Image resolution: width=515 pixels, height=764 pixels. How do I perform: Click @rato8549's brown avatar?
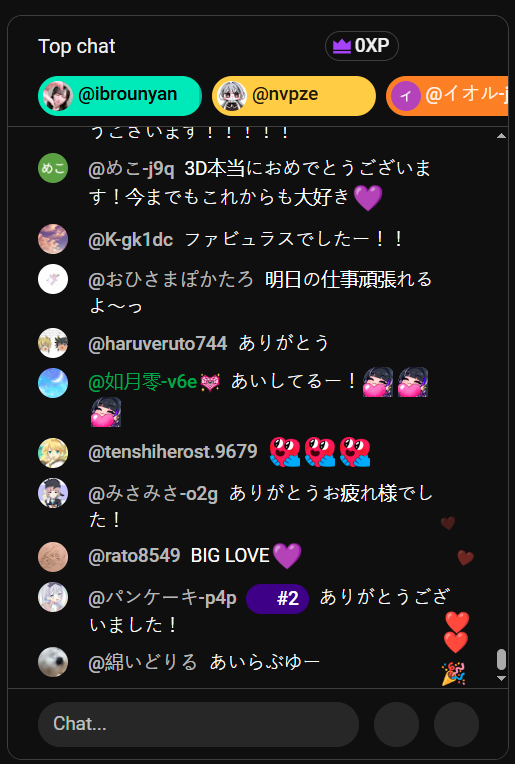point(53,556)
